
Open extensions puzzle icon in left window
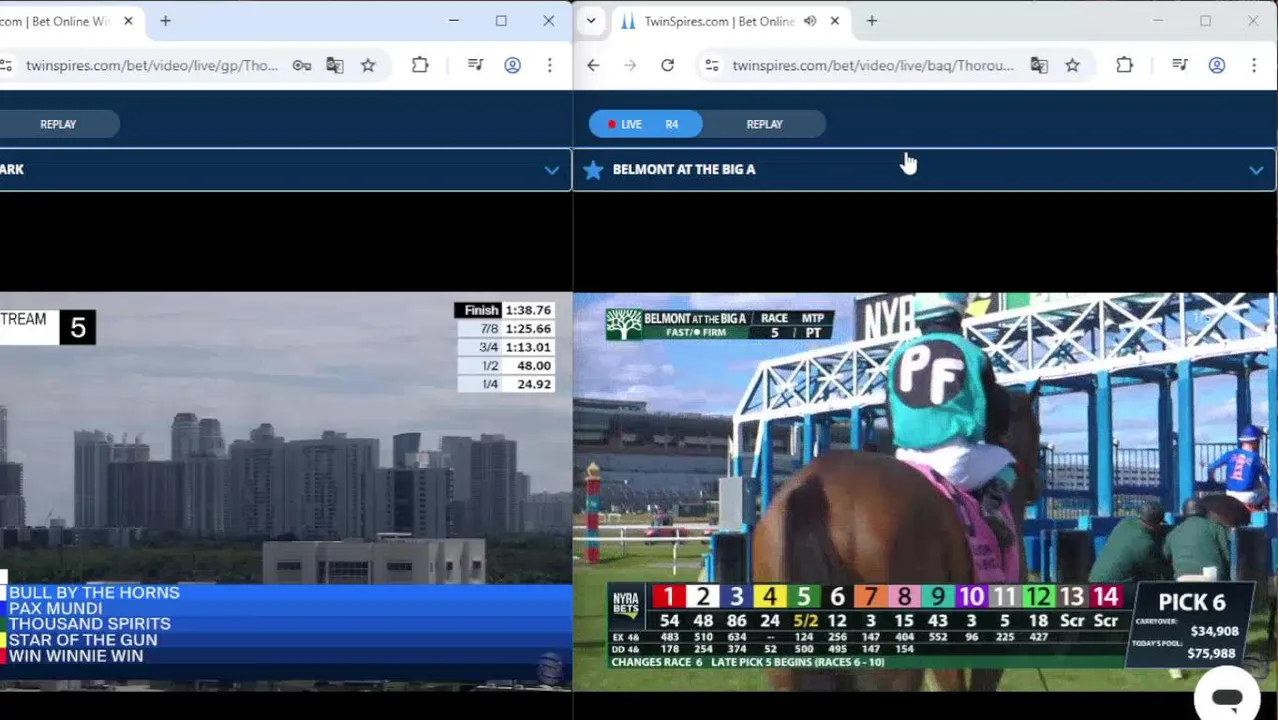pos(420,66)
